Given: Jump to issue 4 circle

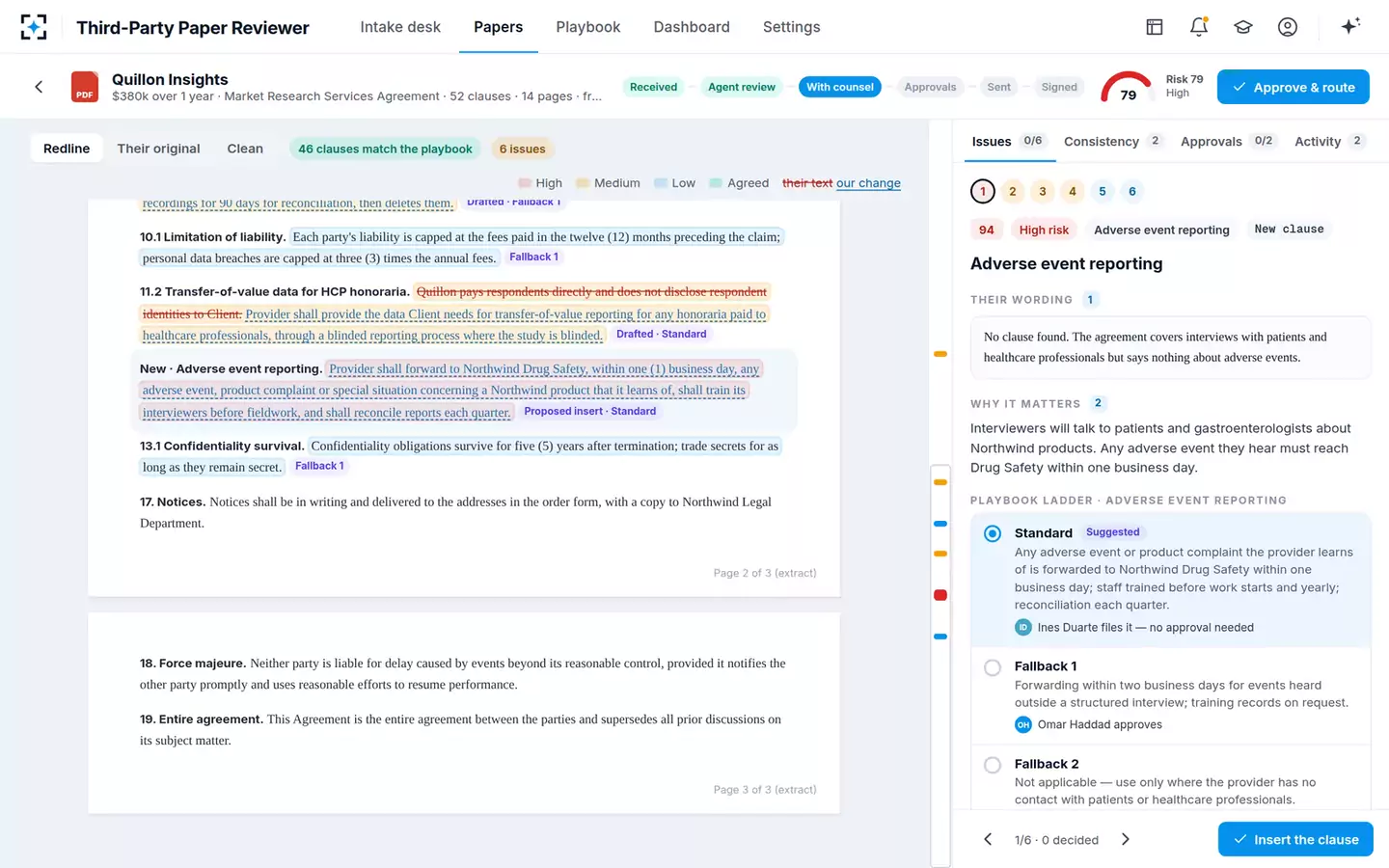Looking at the screenshot, I should click(x=1073, y=191).
